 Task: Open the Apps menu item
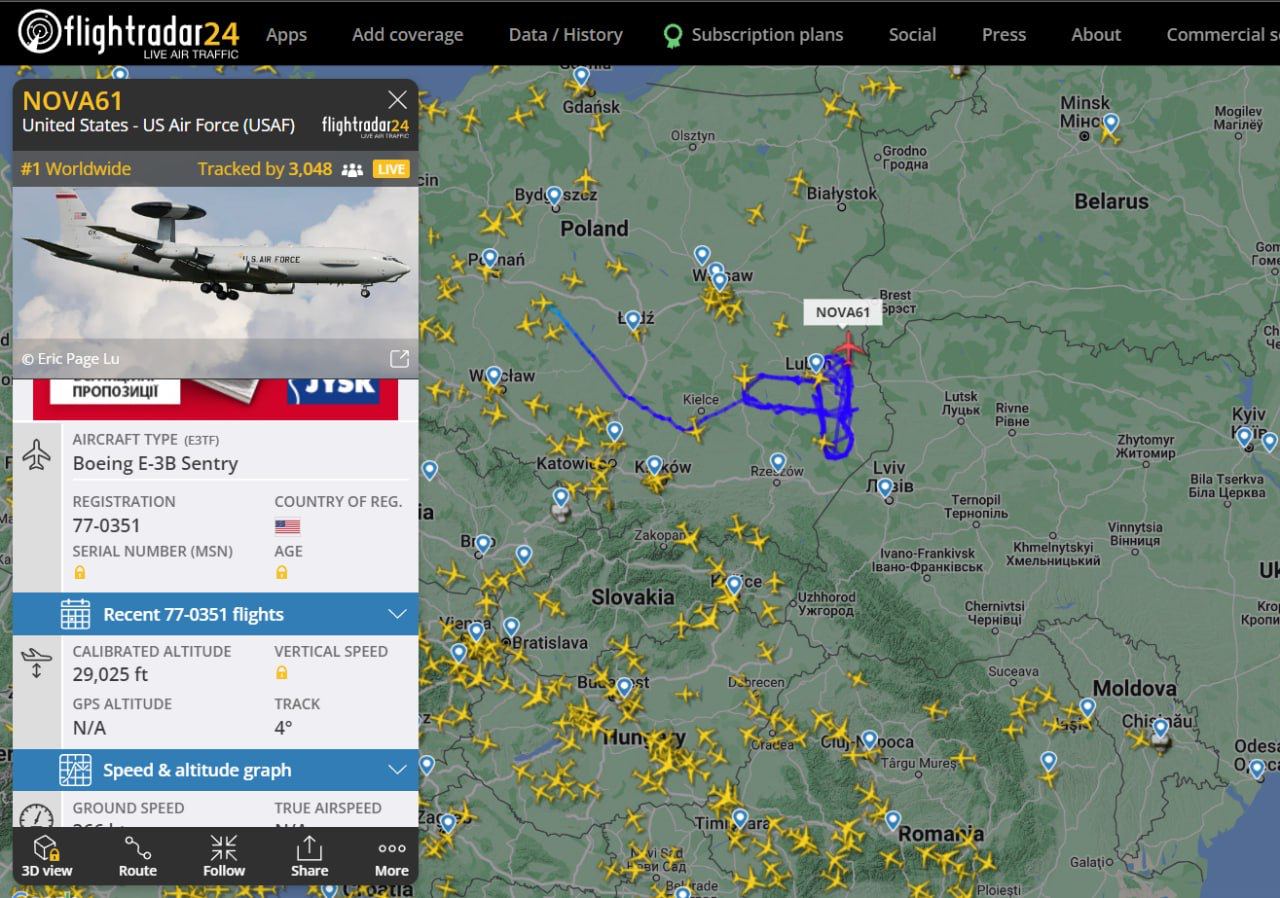286,34
